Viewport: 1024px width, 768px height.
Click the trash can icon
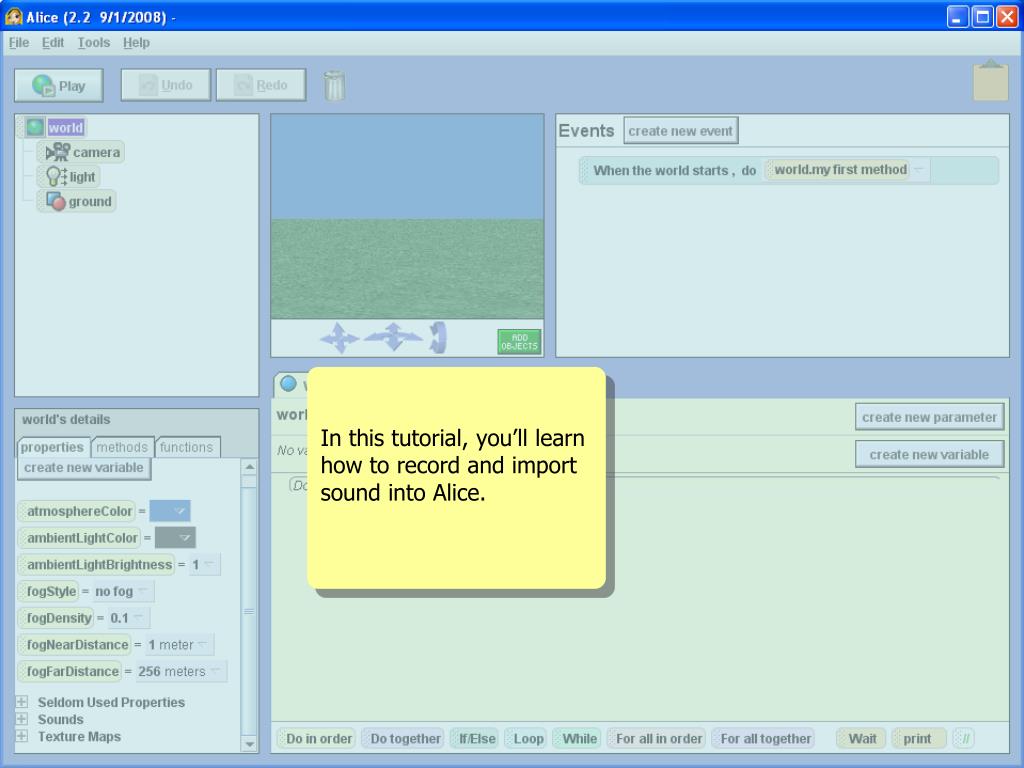[x=334, y=86]
